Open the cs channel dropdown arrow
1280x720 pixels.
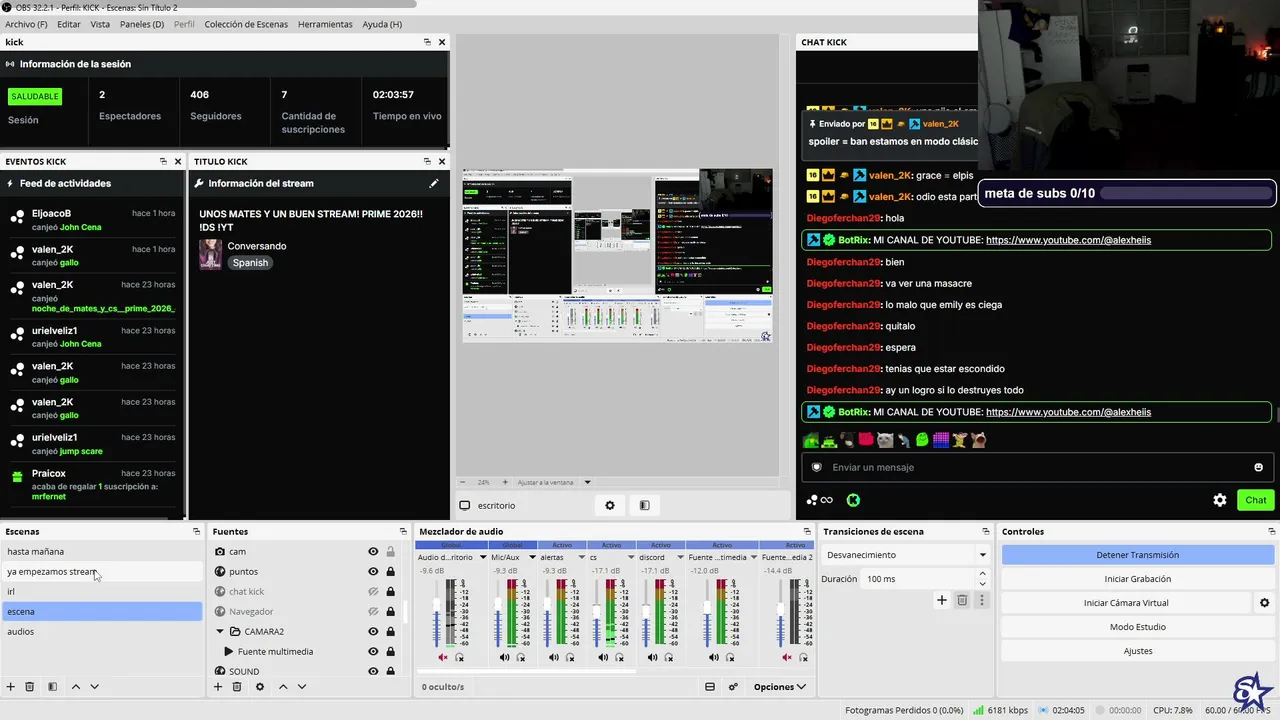click(x=630, y=557)
